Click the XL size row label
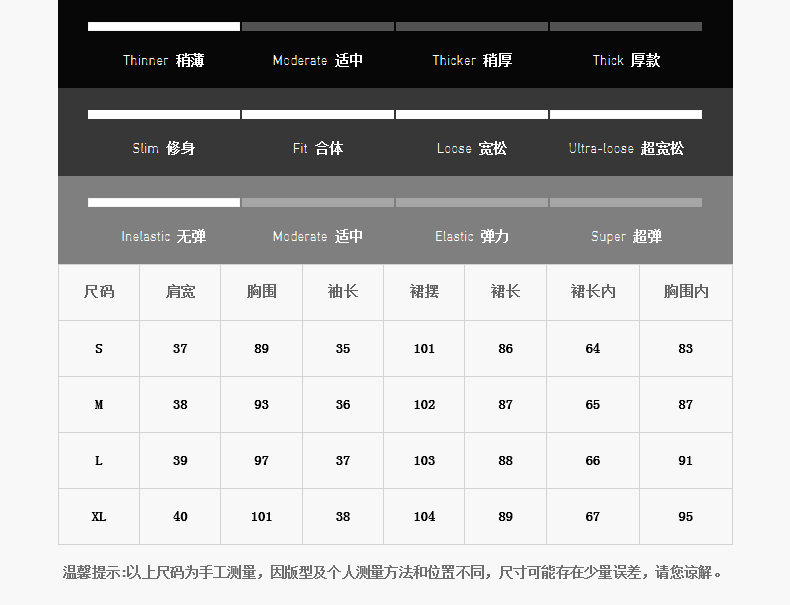Viewport: 790px width, 605px height. pos(99,517)
